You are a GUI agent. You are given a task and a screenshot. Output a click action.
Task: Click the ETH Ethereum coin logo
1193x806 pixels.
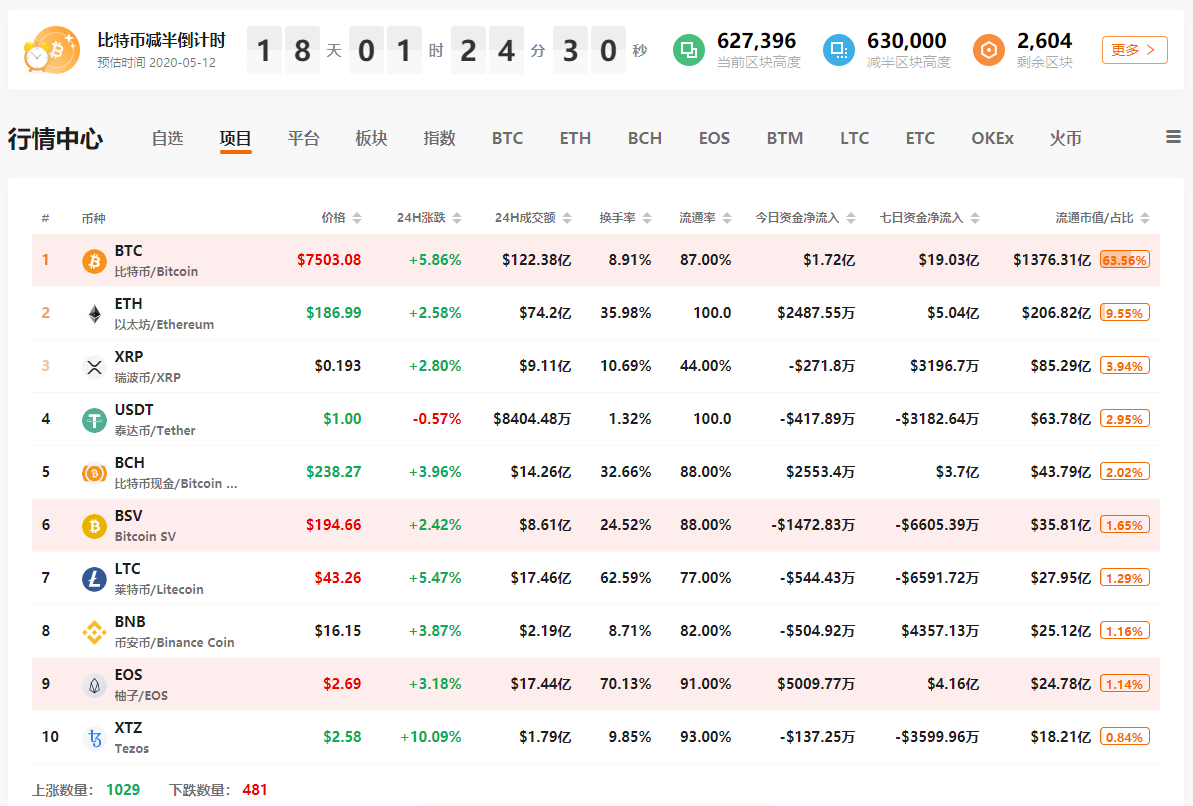point(94,314)
